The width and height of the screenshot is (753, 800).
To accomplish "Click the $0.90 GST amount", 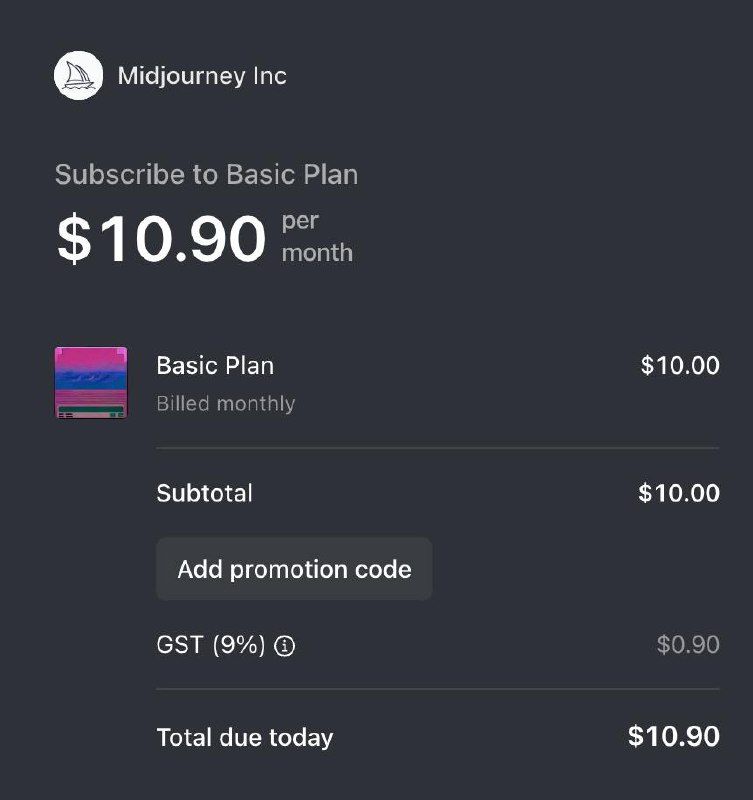I will tap(688, 645).
